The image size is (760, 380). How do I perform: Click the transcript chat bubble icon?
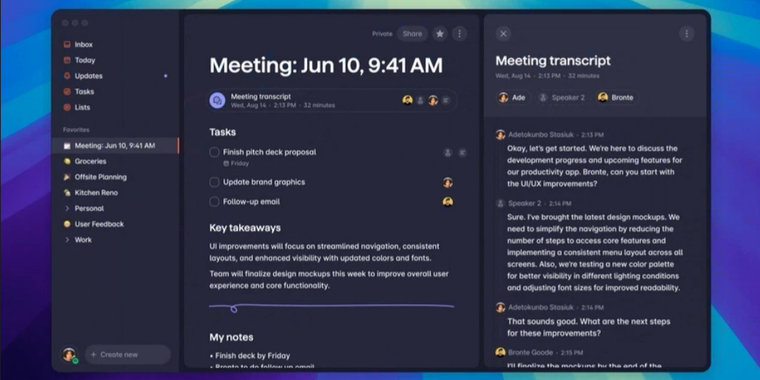tap(217, 100)
